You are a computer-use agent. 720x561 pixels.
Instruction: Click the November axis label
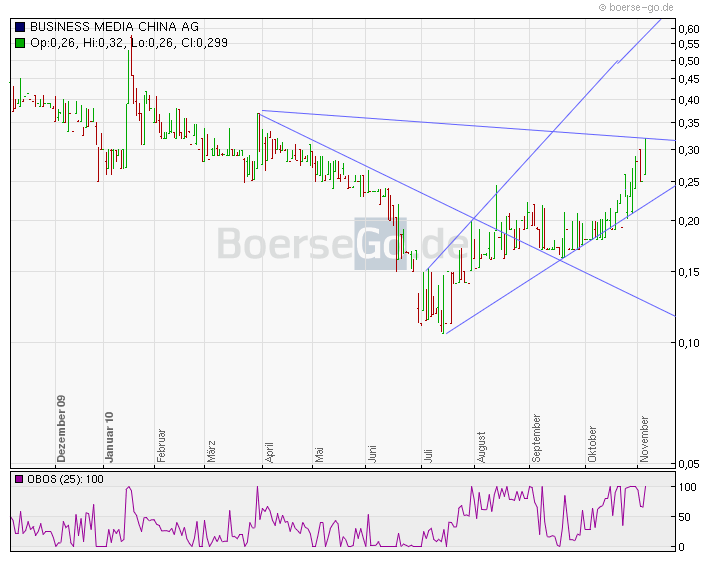(644, 439)
